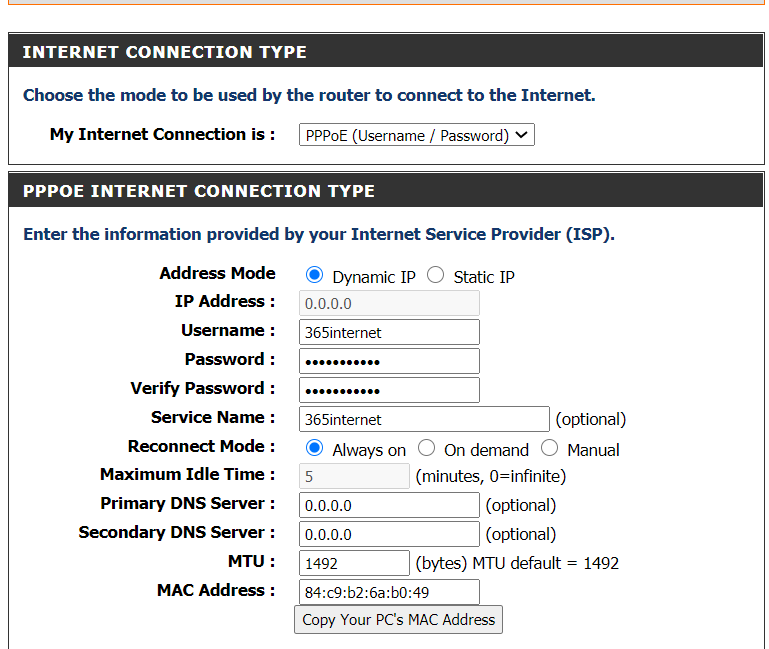The height and width of the screenshot is (649, 769).
Task: Focus the MAC Address input field
Action: coord(389,592)
